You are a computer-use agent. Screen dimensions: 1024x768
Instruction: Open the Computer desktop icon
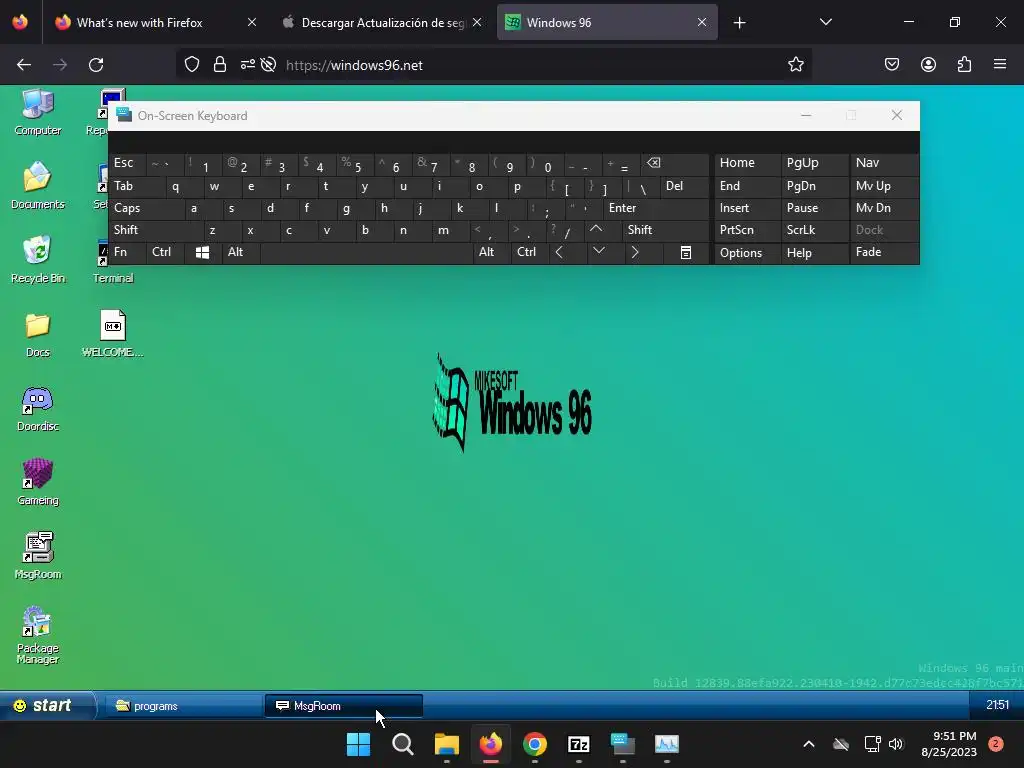[38, 112]
